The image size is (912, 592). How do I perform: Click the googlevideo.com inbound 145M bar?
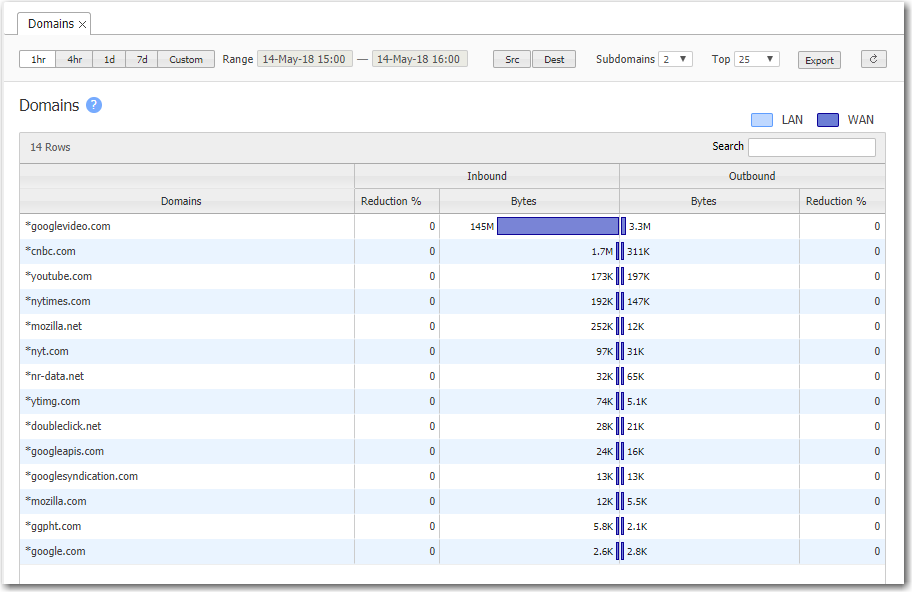(x=558, y=226)
